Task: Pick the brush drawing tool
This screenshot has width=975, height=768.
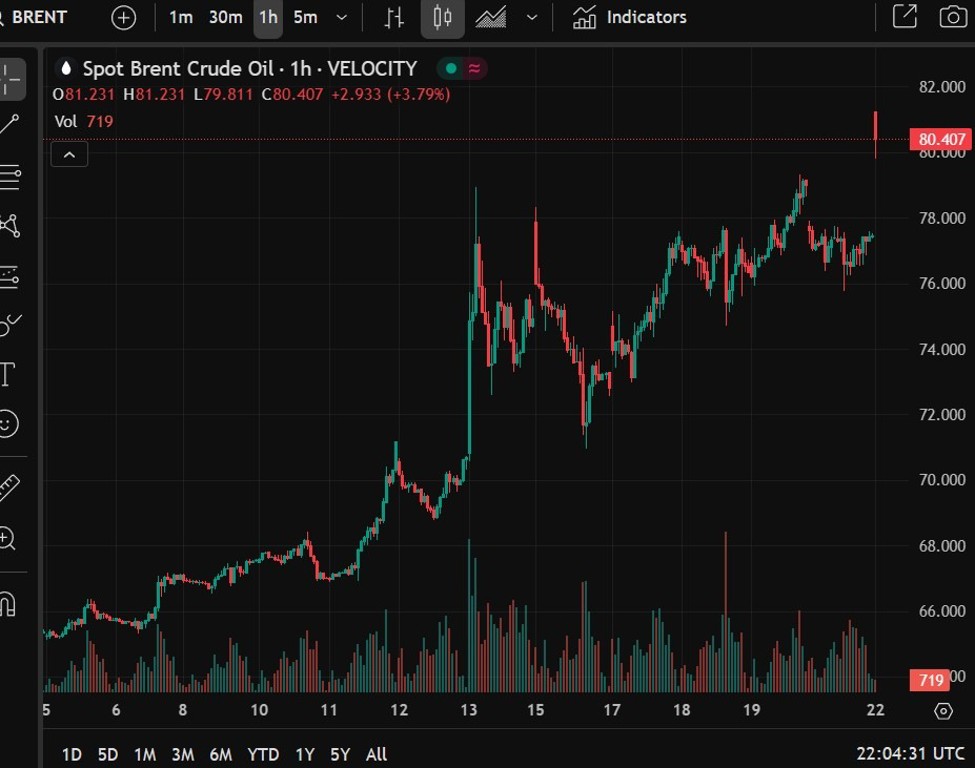Action: (10, 324)
